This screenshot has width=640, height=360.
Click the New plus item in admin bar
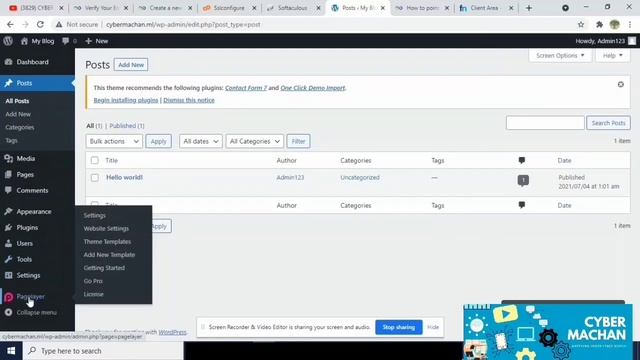(97, 41)
